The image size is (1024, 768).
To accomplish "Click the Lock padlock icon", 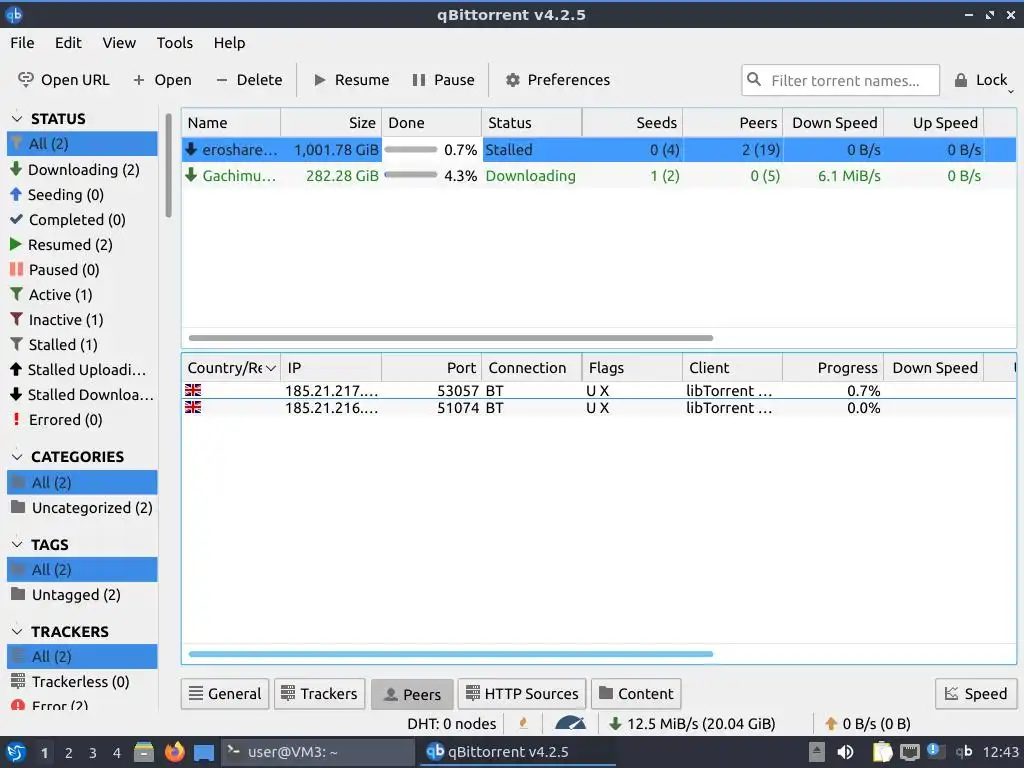I will 961,80.
